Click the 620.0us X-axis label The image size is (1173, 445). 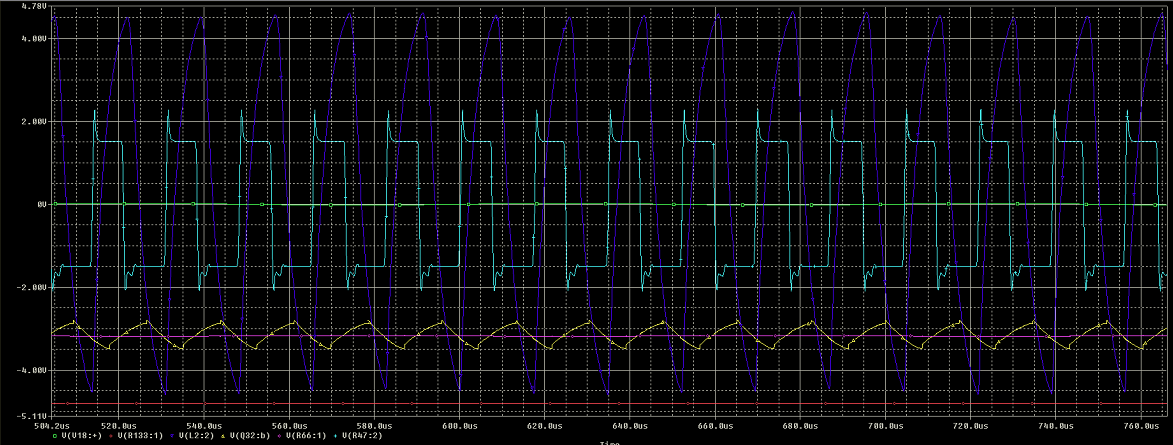pyautogui.click(x=545, y=426)
